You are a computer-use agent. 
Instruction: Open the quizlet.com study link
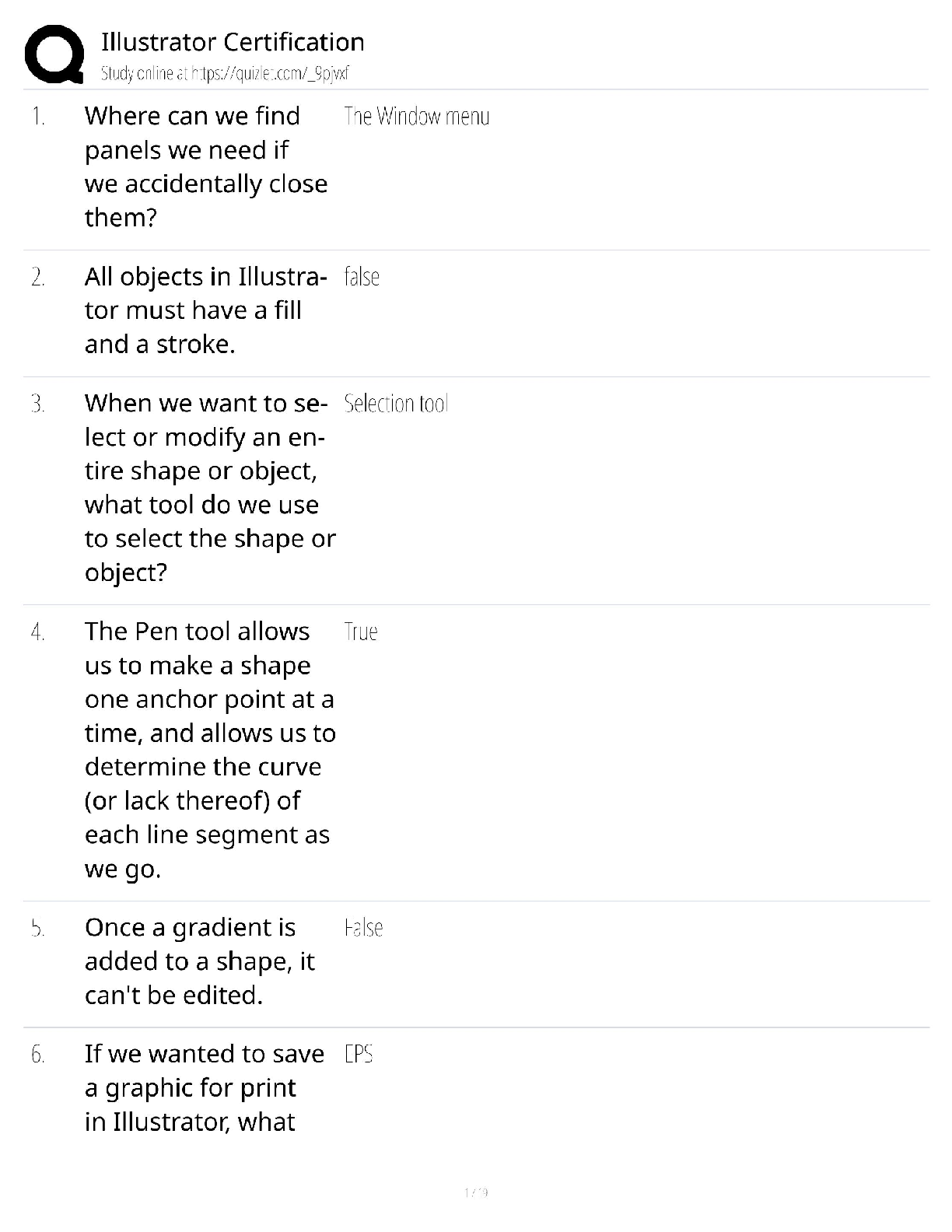pyautogui.click(x=225, y=74)
